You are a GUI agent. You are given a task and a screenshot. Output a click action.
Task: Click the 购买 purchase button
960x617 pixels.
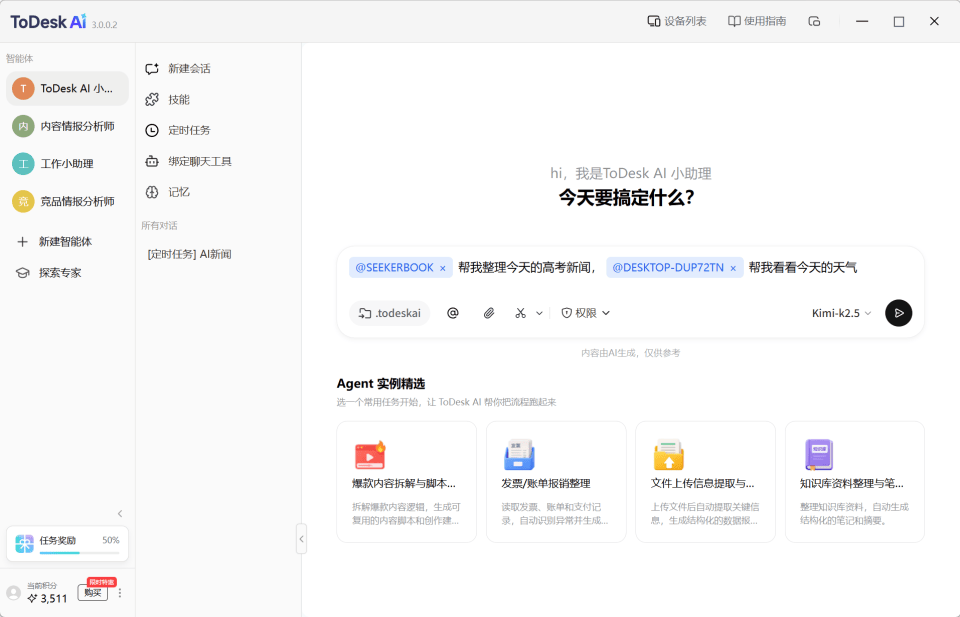[92, 593]
